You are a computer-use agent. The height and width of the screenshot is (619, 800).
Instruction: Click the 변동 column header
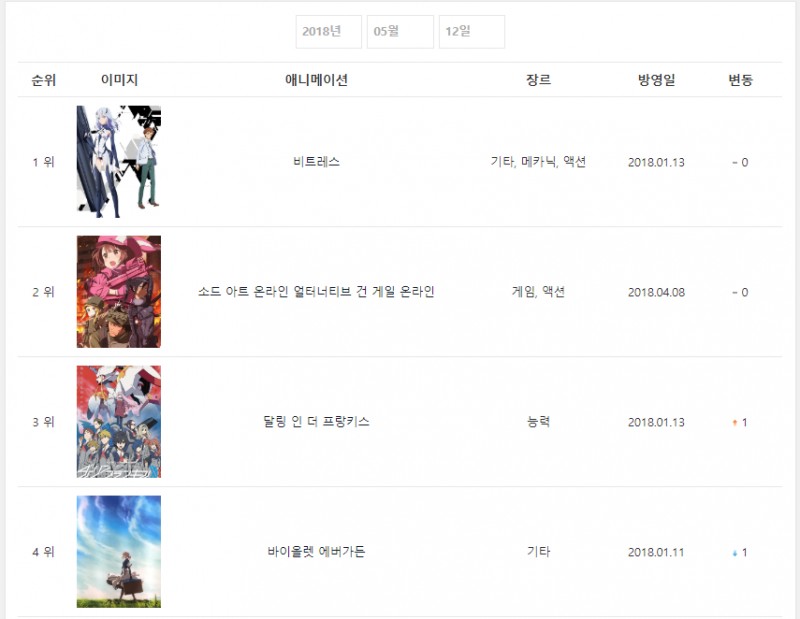740,80
